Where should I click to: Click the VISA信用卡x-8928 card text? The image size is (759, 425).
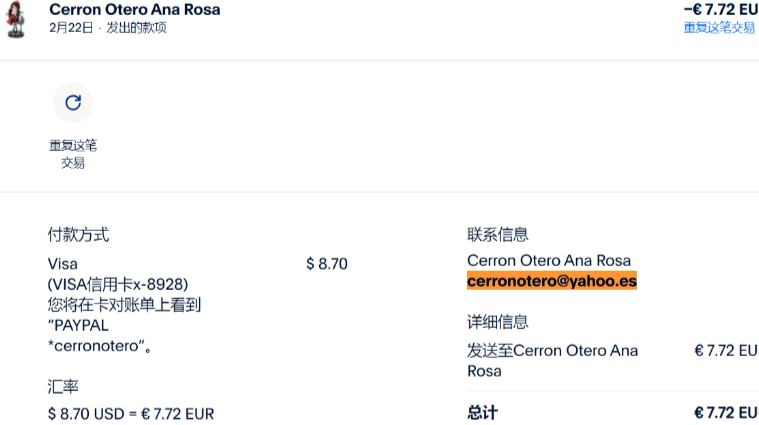[118, 284]
